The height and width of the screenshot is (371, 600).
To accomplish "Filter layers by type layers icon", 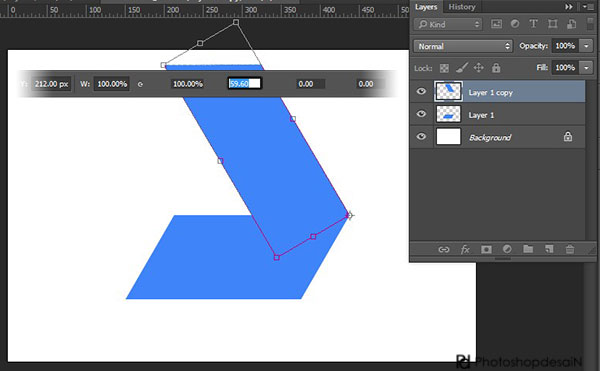I will (533, 24).
